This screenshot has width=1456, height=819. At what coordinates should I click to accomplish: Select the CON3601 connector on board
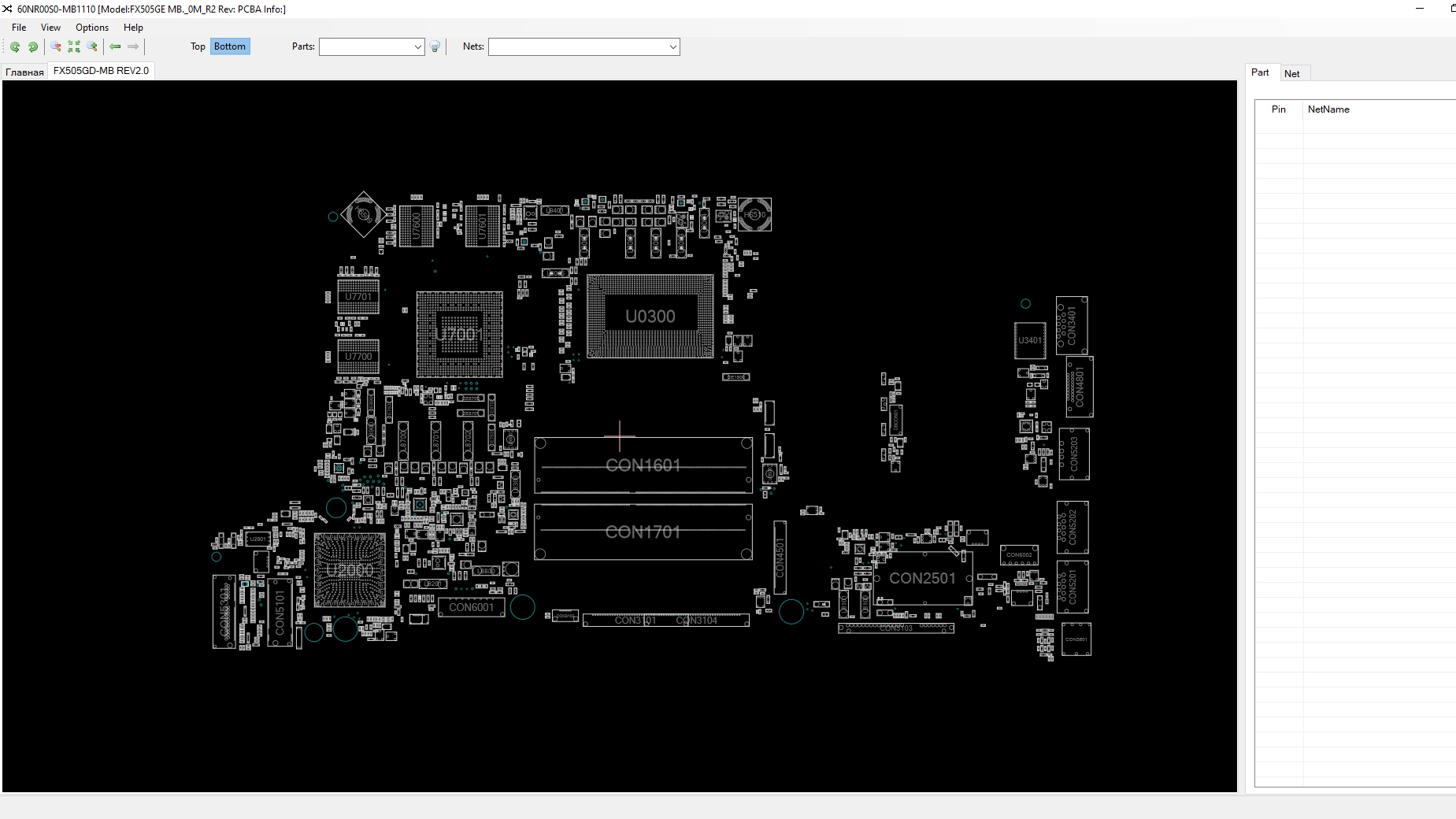(x=1076, y=639)
